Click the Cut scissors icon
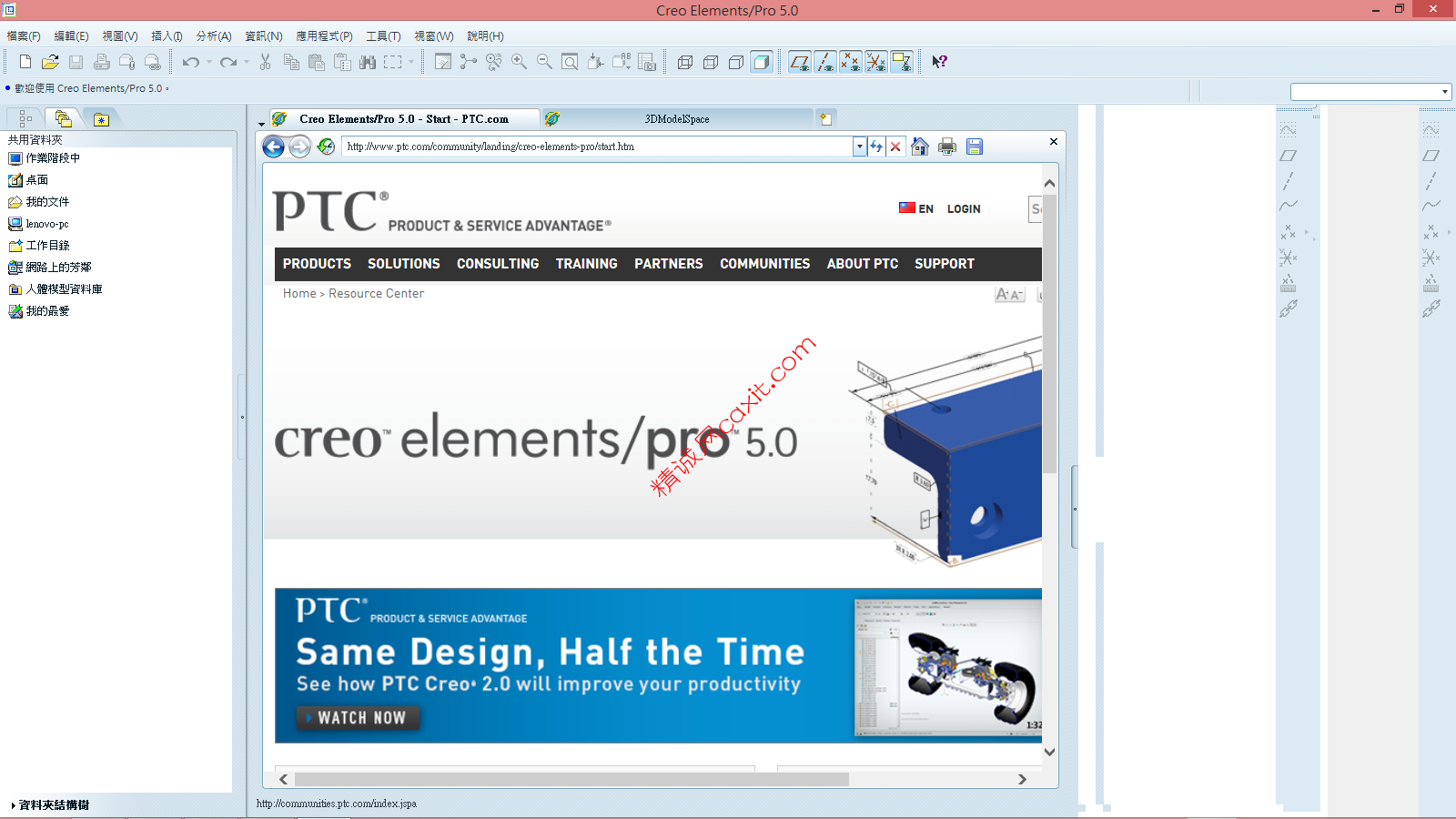 pos(266,62)
